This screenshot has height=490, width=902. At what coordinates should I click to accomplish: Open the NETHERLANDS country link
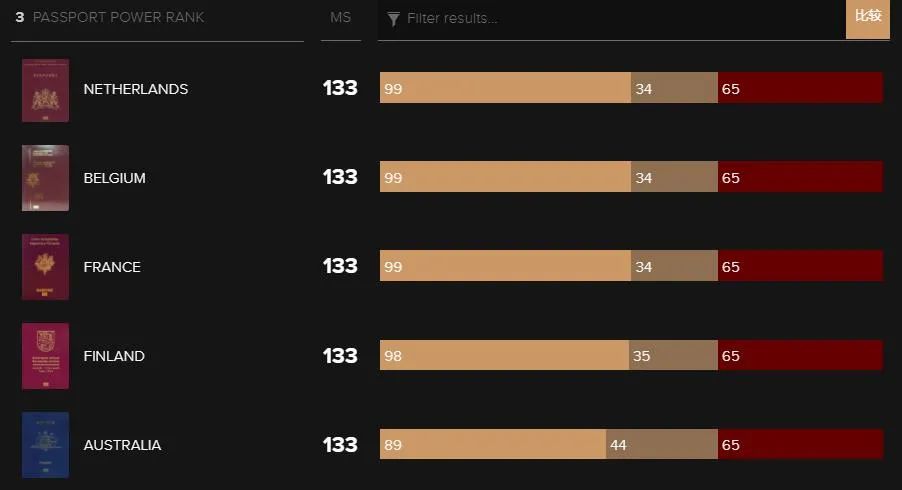136,89
